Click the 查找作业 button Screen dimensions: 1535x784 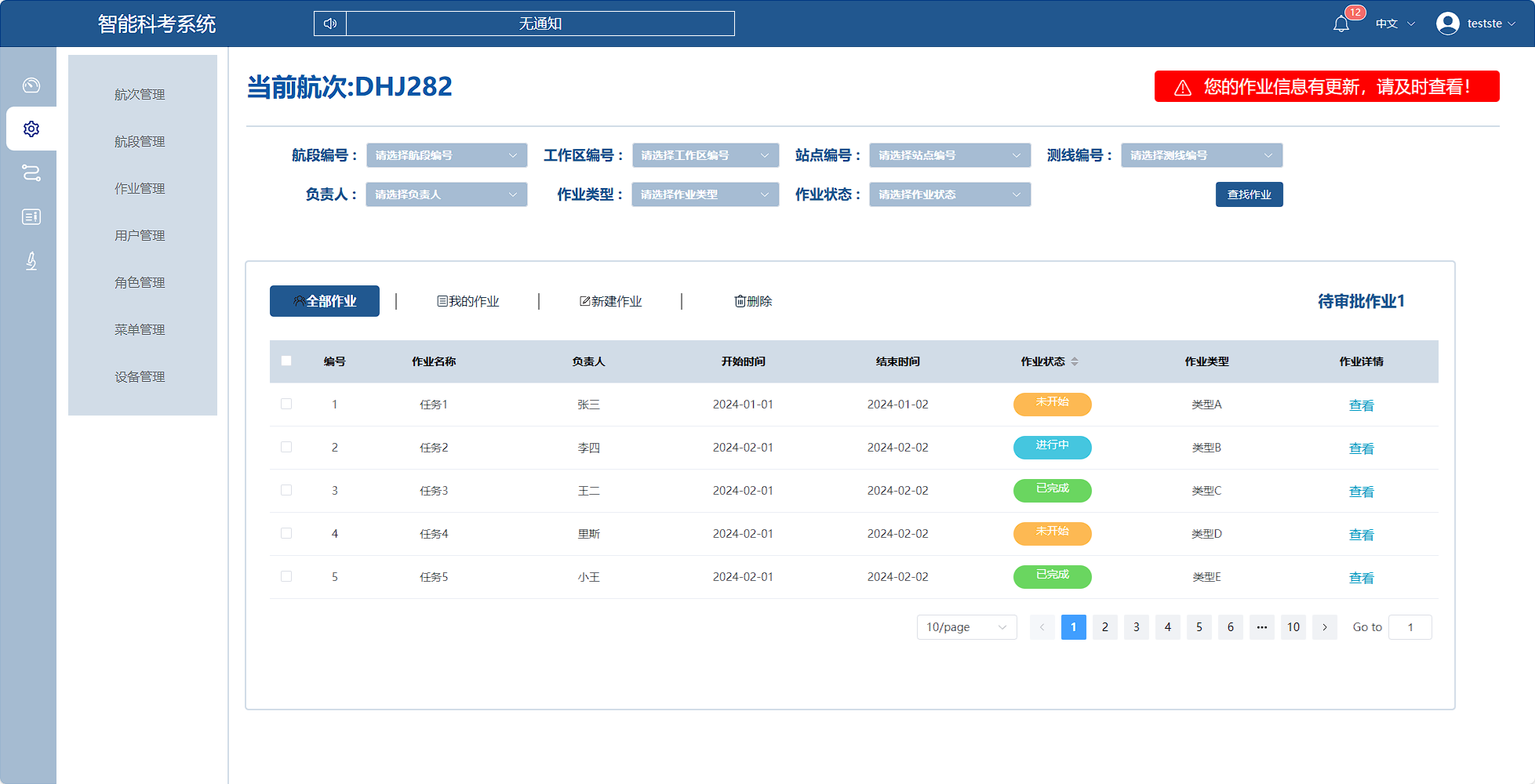1249,194
